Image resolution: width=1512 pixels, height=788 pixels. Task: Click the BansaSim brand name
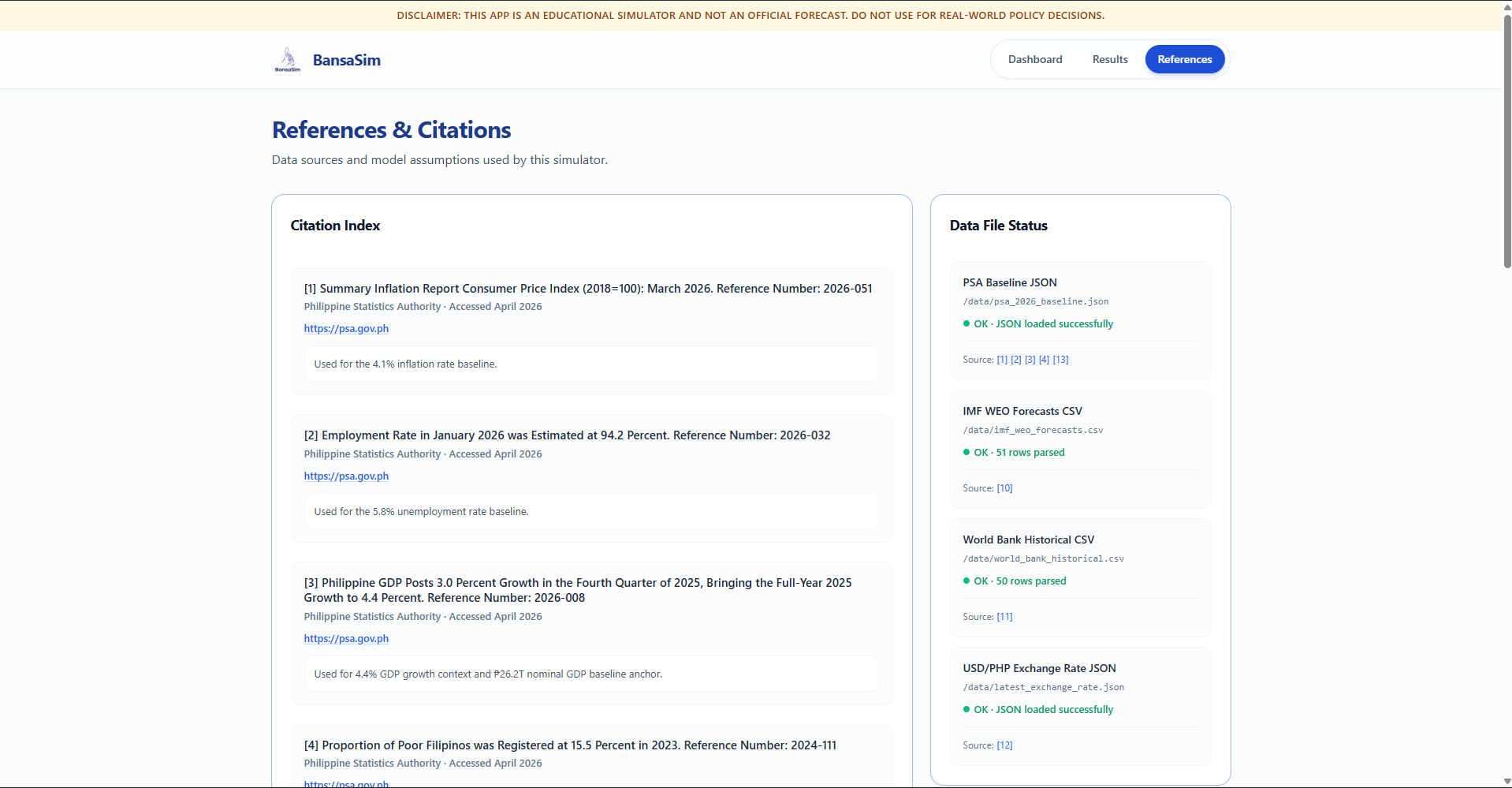[347, 60]
